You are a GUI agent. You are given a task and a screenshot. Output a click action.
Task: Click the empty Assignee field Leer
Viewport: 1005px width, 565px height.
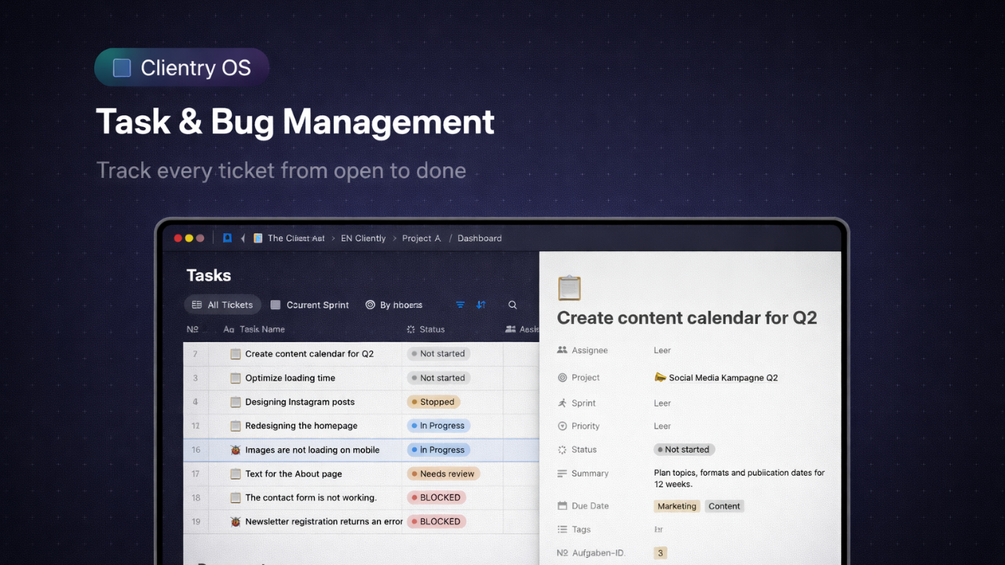click(x=662, y=350)
